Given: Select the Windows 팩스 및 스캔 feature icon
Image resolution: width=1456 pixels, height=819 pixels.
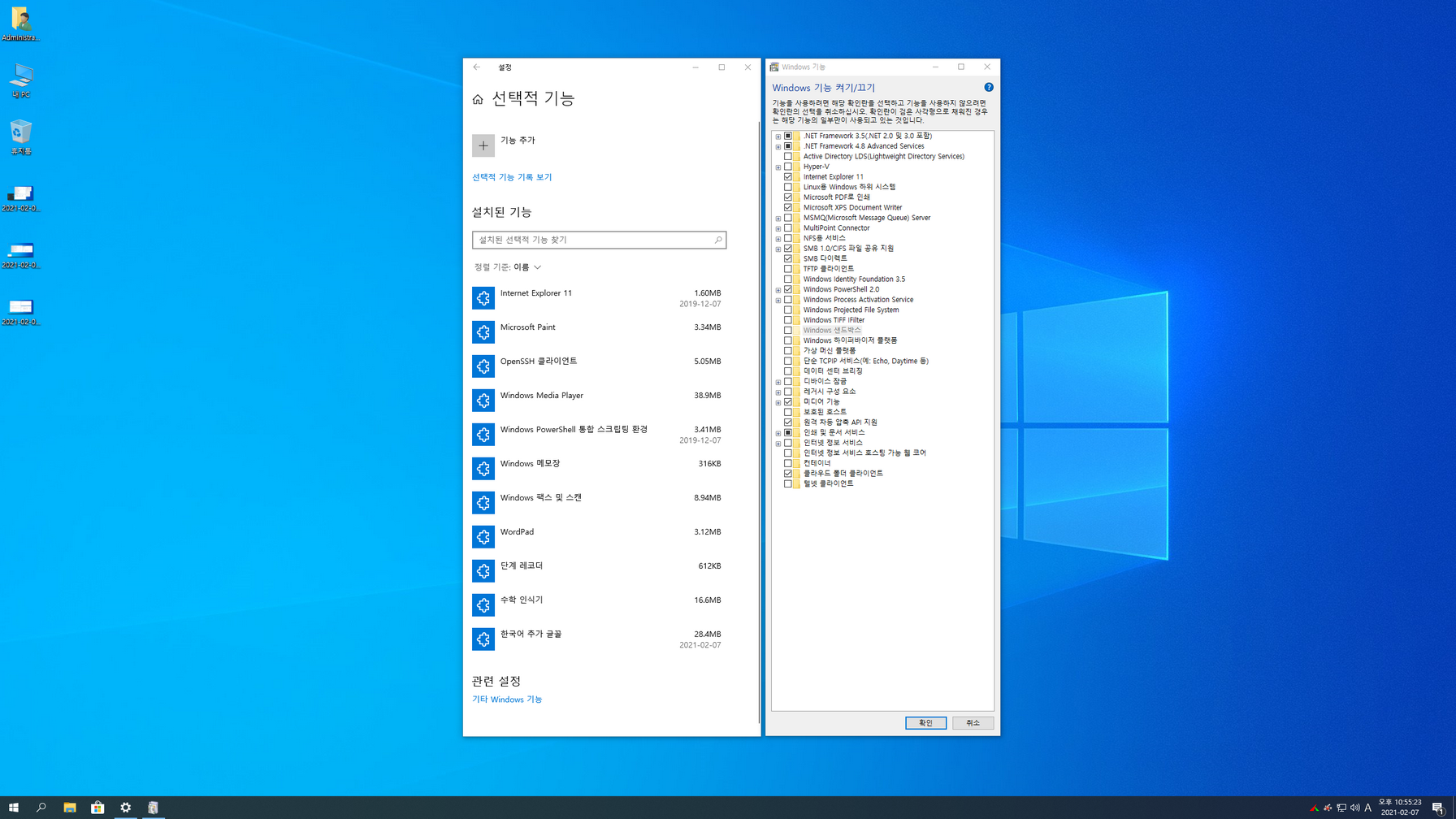Looking at the screenshot, I should click(483, 503).
